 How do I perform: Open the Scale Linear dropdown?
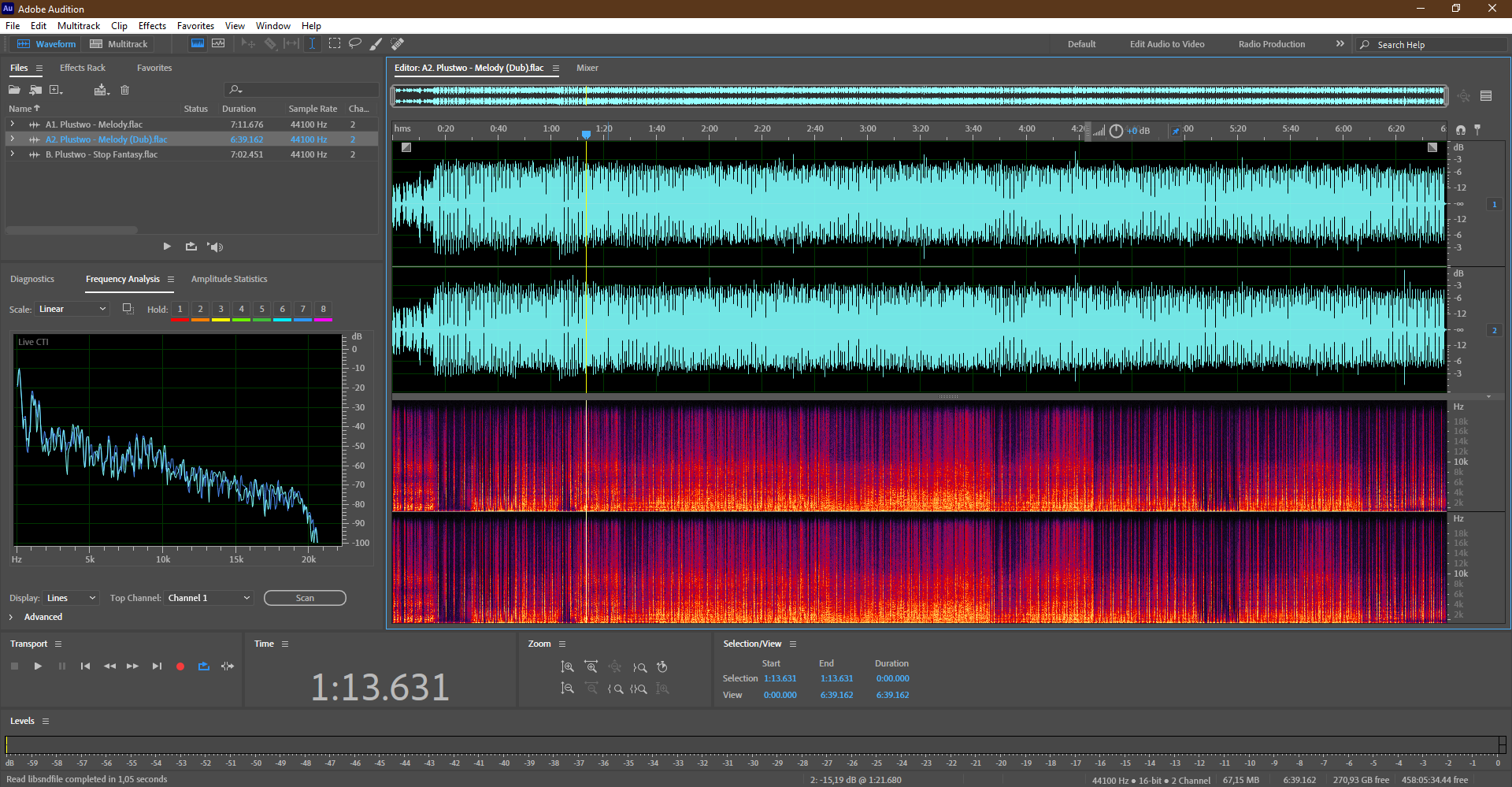[72, 309]
